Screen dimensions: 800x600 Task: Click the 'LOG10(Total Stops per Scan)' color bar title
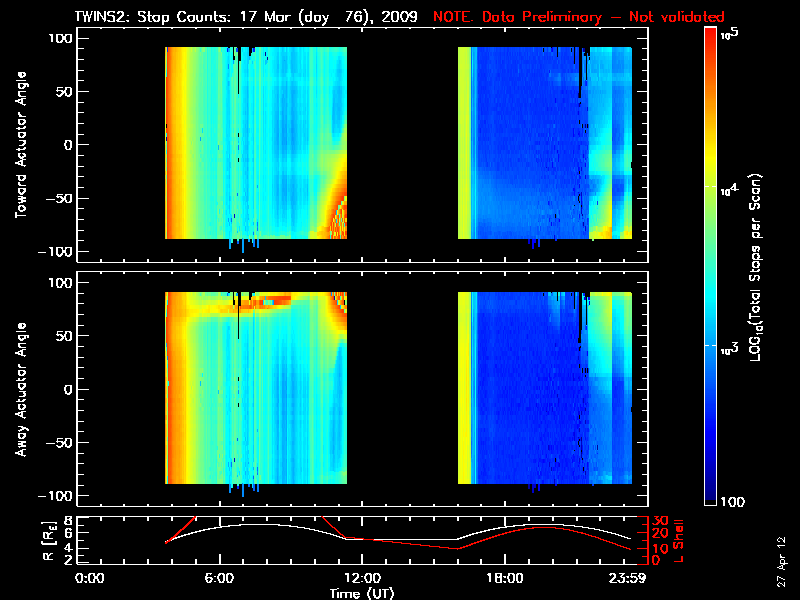[x=756, y=268]
